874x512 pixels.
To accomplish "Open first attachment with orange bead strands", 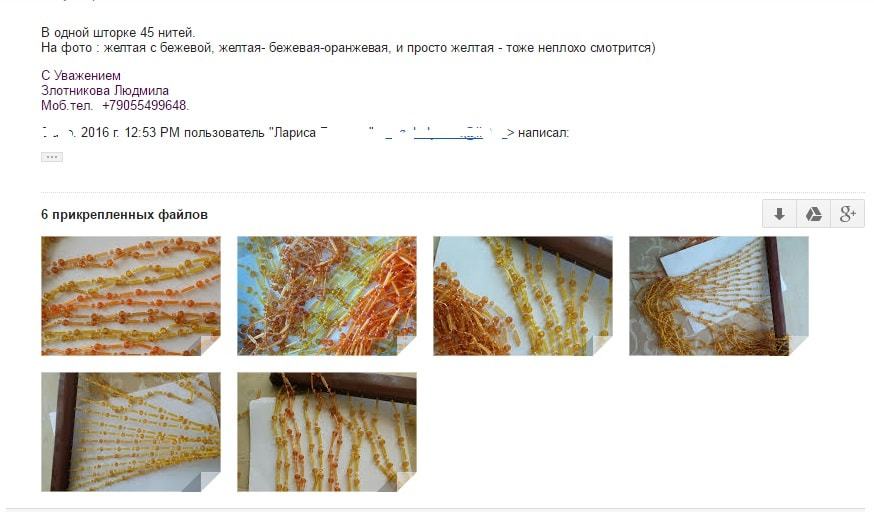I will pos(131,296).
